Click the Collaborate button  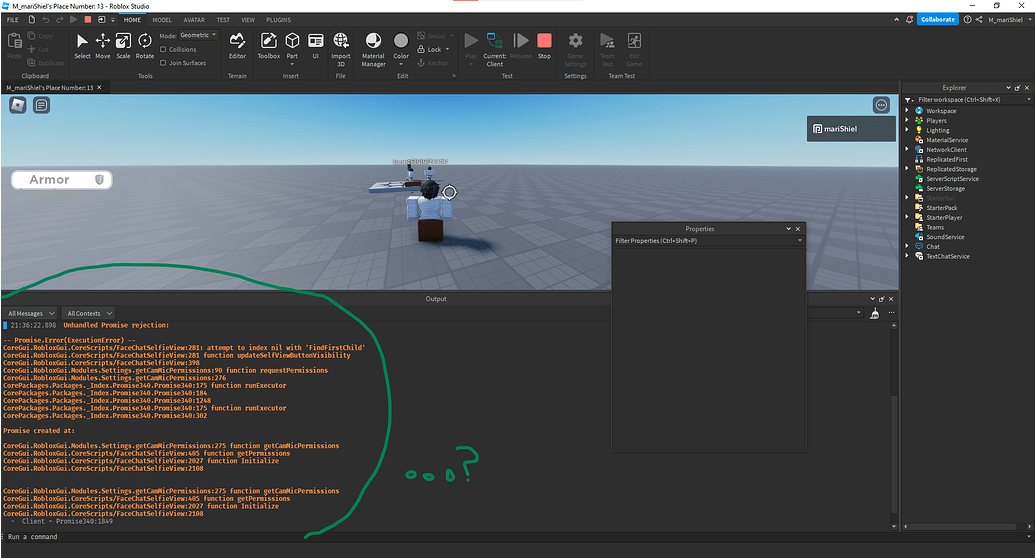pyautogui.click(x=937, y=19)
